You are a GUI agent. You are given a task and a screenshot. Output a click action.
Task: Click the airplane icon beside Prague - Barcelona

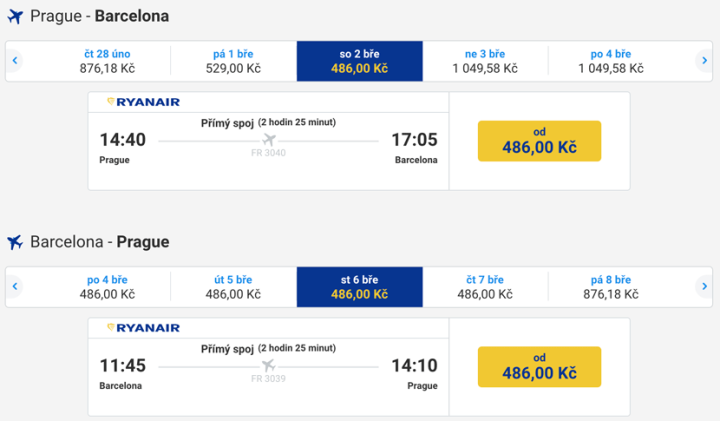(x=14, y=17)
